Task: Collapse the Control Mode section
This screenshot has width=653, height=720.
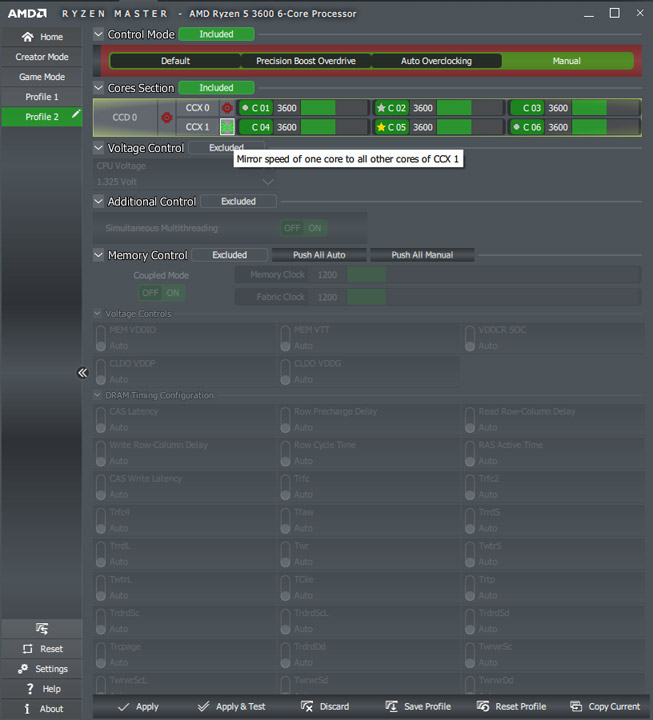Action: point(98,34)
